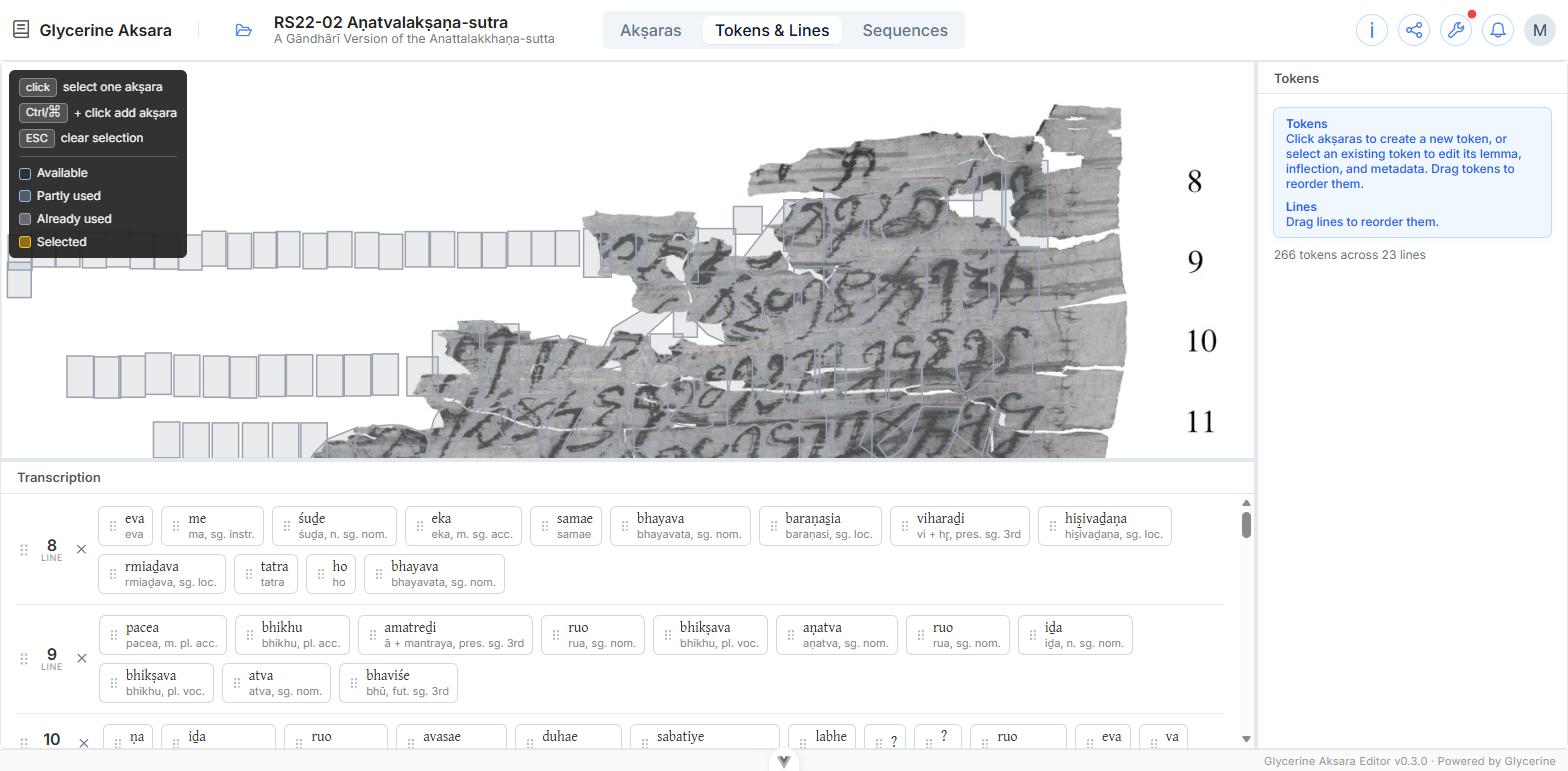
Task: Select token 'tatra' in line 8
Action: click(266, 574)
